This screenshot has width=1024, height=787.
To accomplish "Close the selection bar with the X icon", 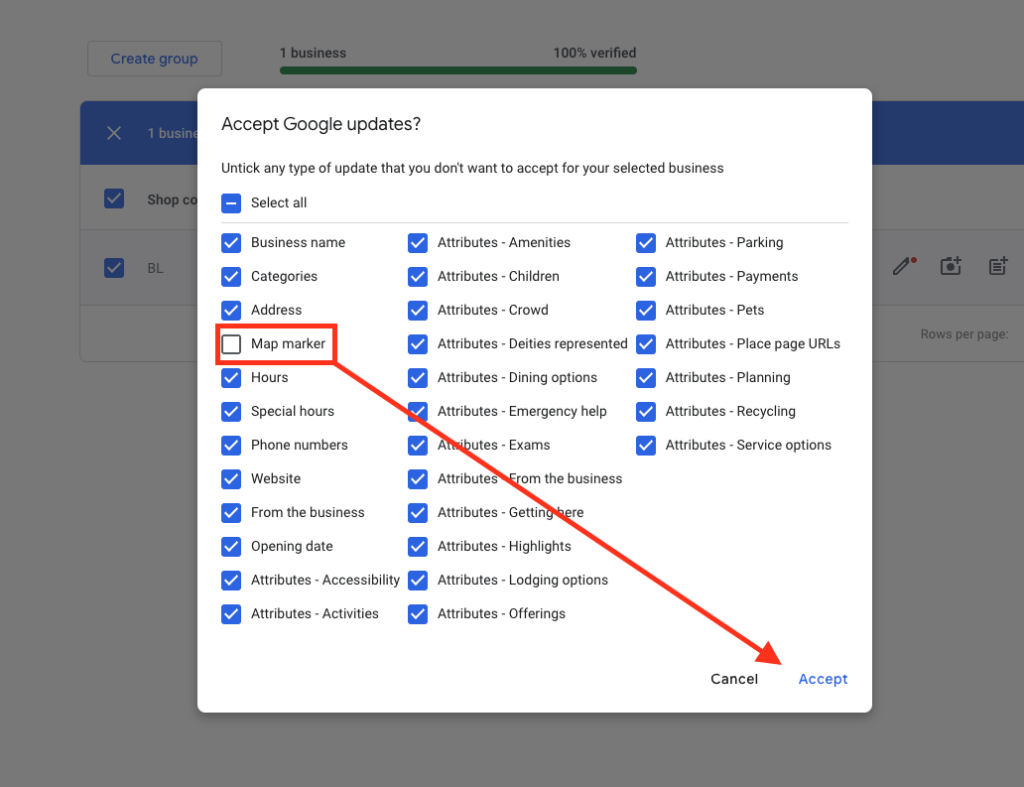I will tap(114, 133).
